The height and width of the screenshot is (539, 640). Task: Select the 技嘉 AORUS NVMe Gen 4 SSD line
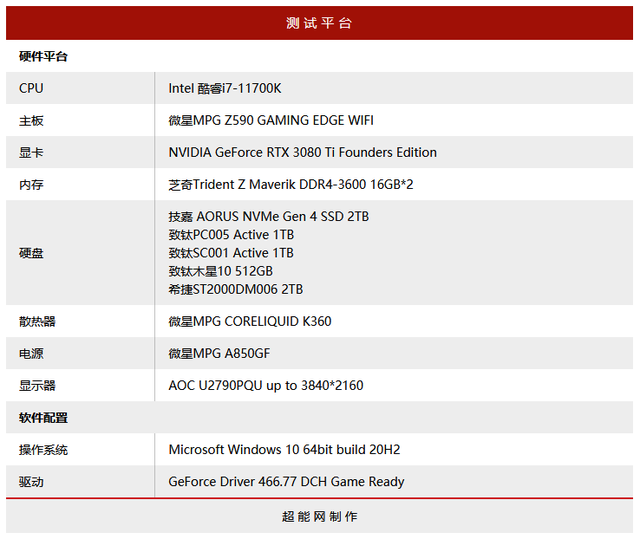(x=268, y=217)
